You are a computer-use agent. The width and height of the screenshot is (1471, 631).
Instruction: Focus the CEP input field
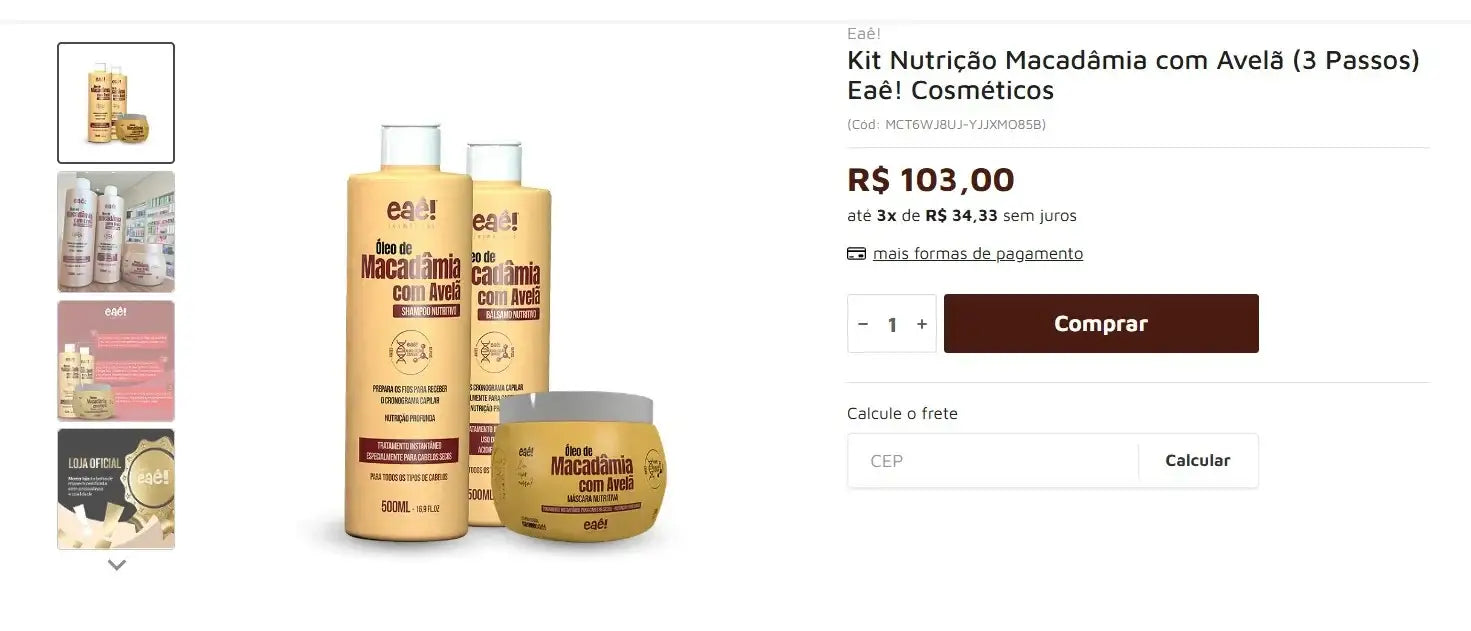[x=993, y=461]
